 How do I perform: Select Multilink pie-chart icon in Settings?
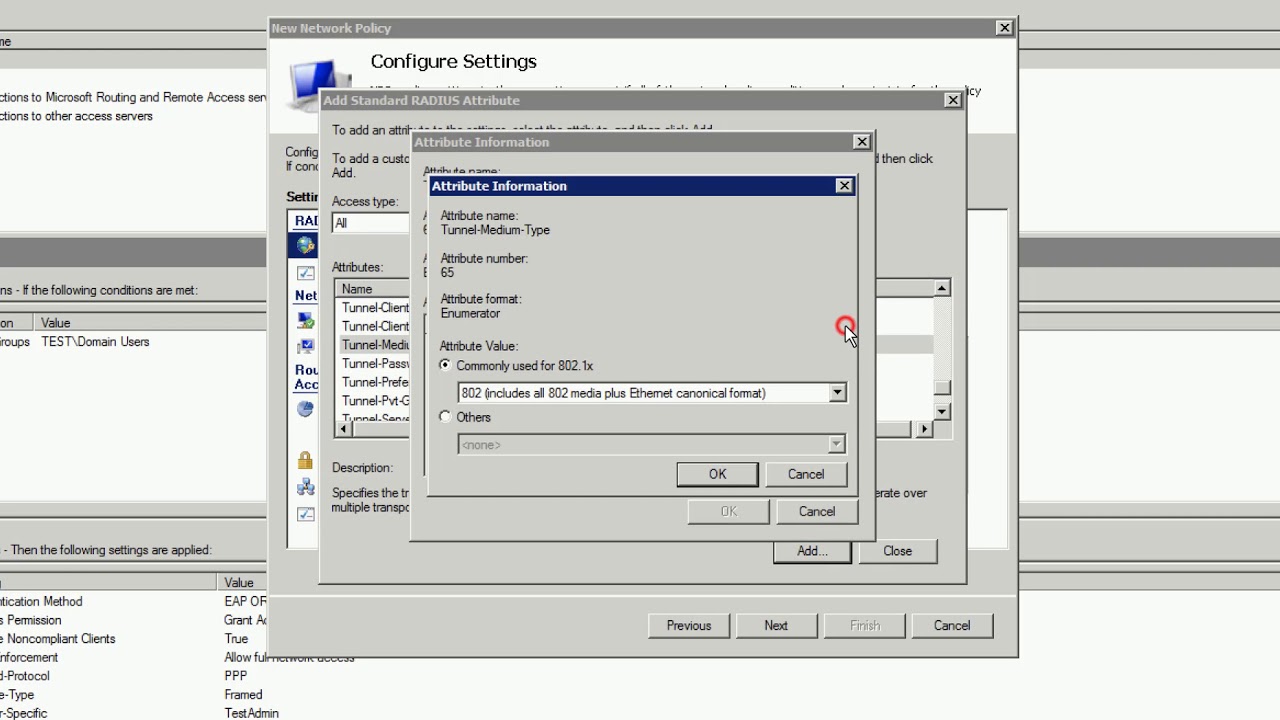[305, 409]
